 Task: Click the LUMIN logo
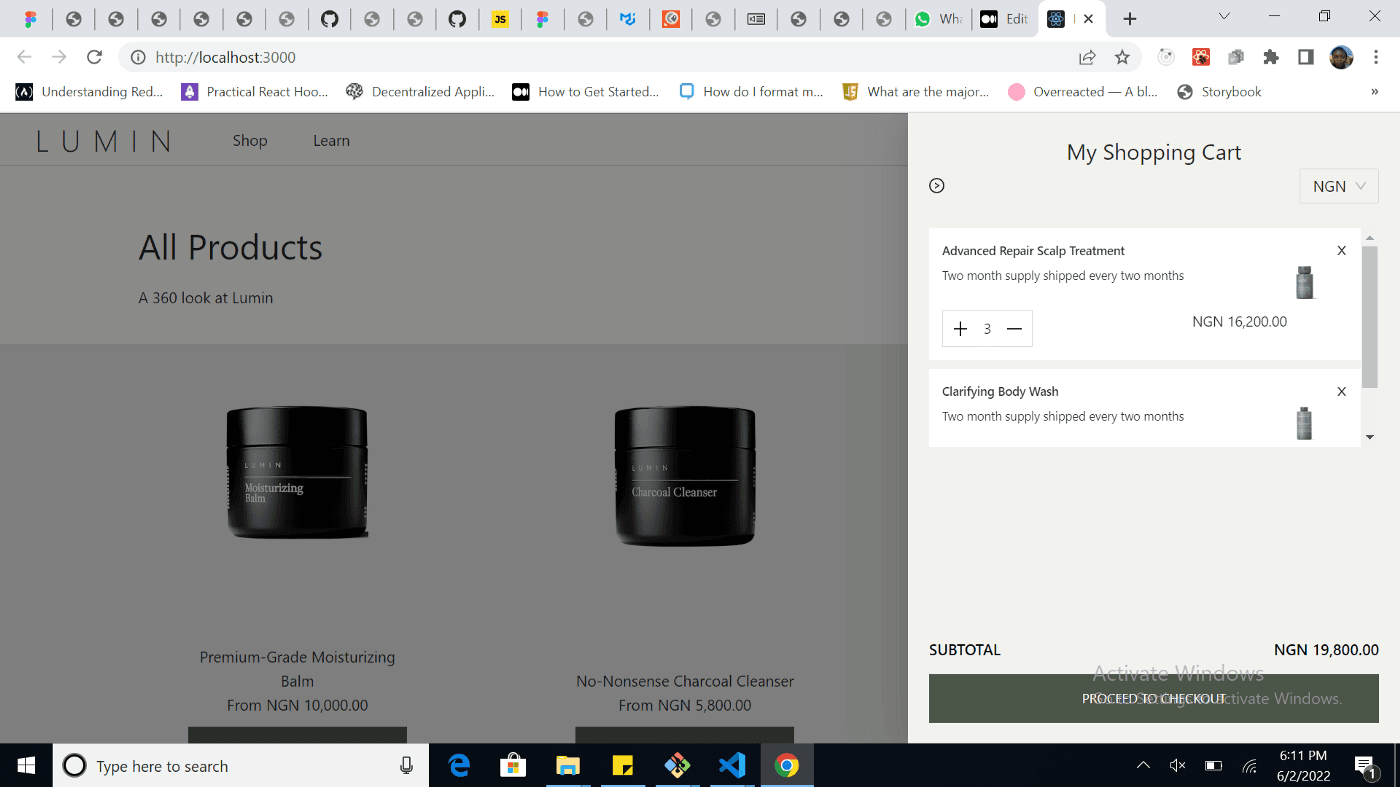click(103, 141)
